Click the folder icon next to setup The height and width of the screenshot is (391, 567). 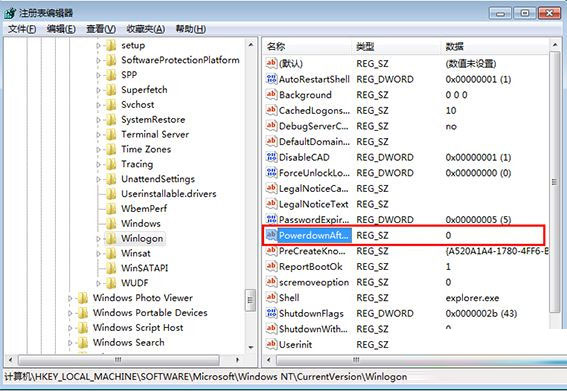pyautogui.click(x=111, y=46)
